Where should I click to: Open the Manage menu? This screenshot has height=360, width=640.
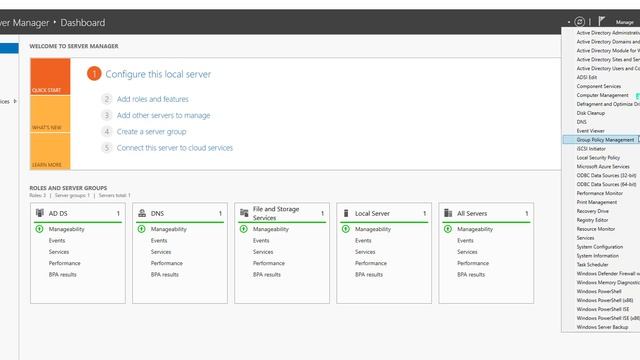coord(624,22)
